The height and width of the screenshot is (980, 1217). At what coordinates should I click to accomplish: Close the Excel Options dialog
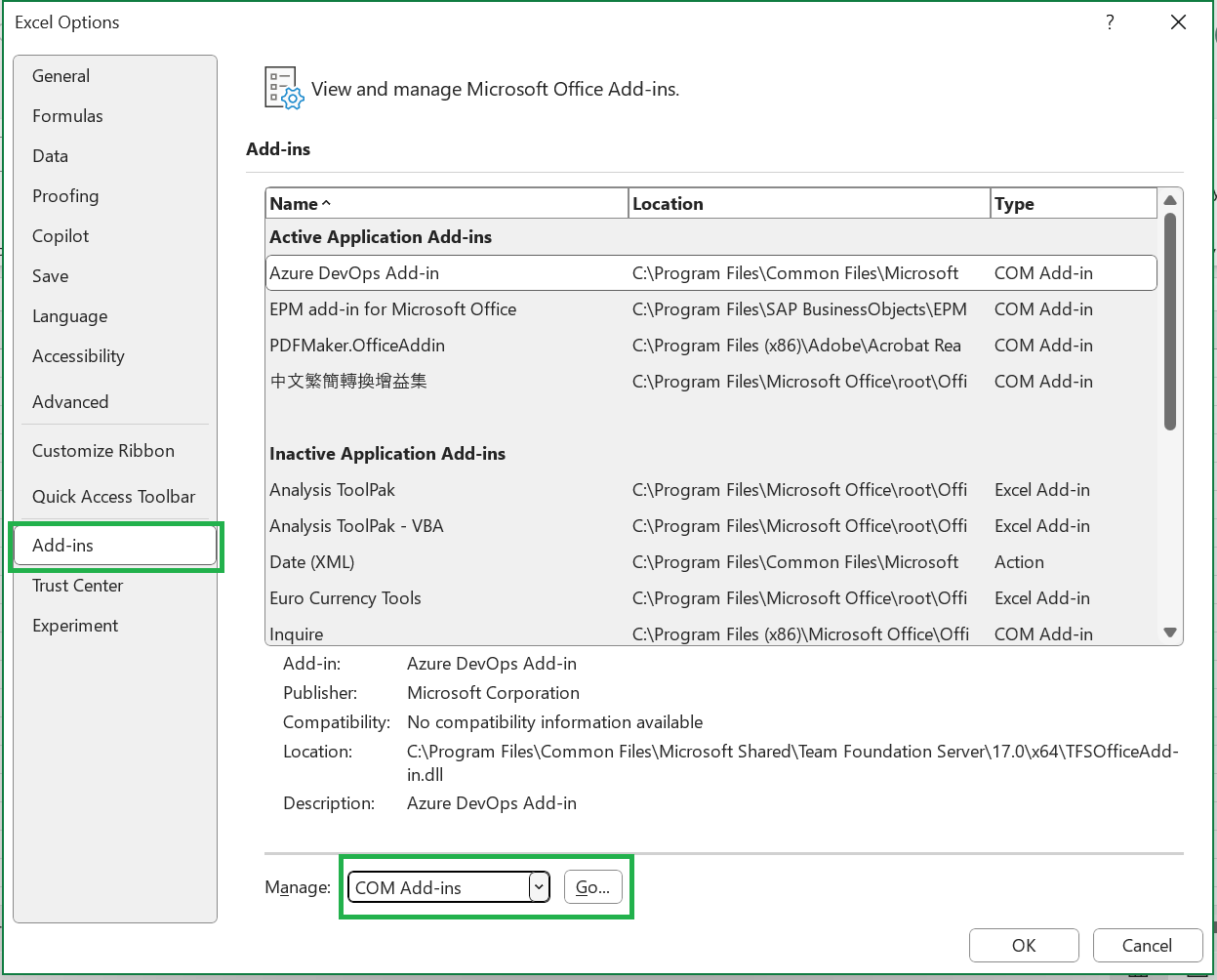(1178, 22)
